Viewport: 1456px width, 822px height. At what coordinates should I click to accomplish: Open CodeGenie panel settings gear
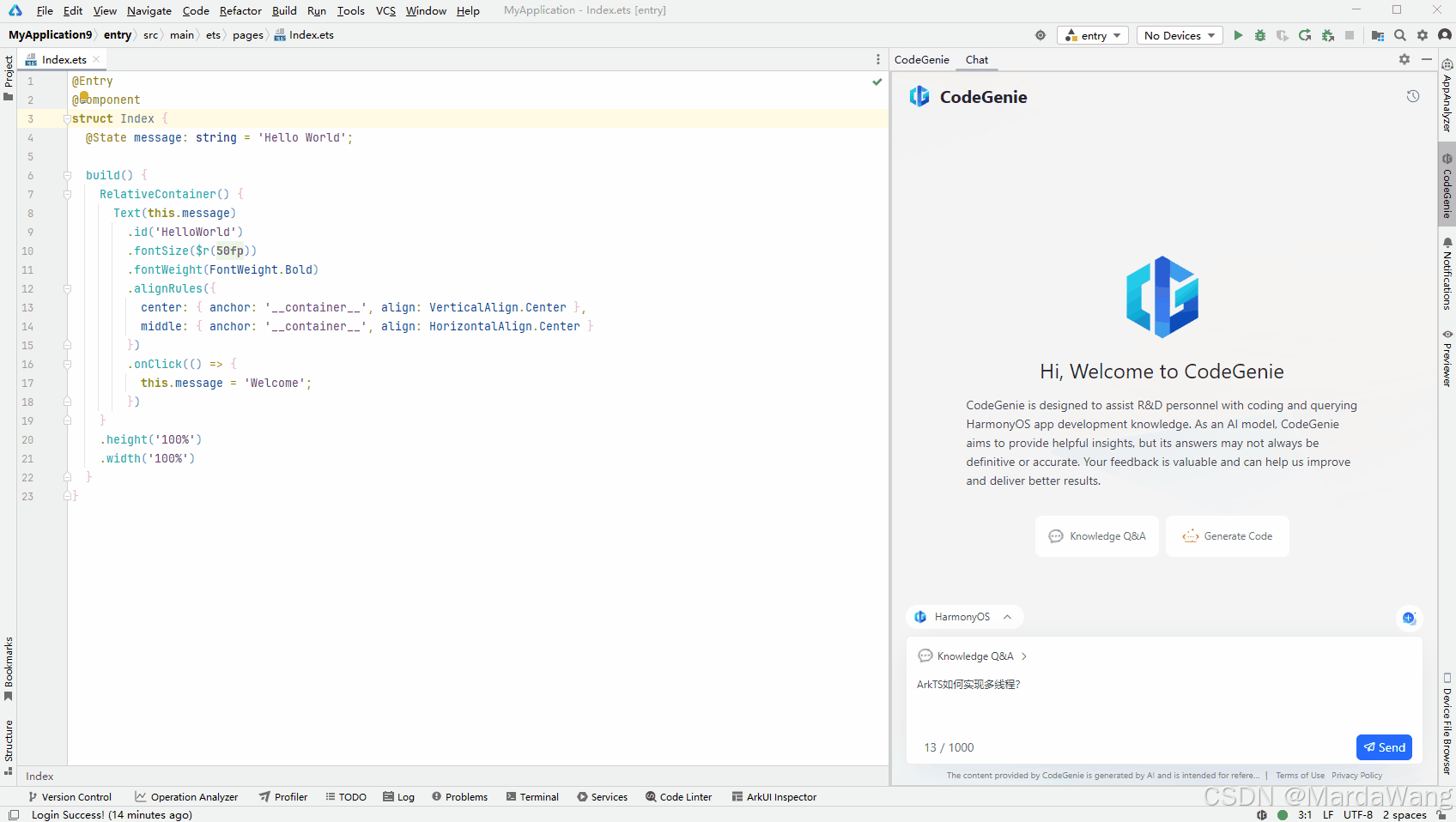tap(1404, 59)
